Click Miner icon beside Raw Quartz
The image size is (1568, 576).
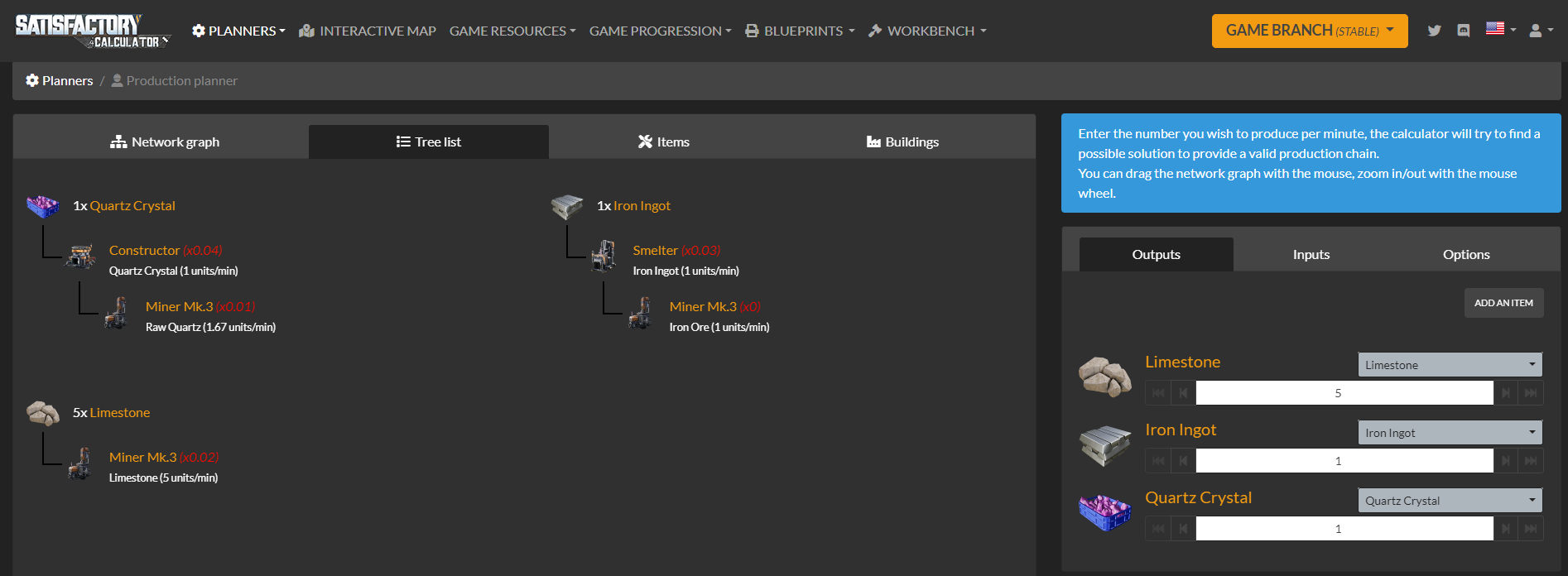pyautogui.click(x=118, y=313)
